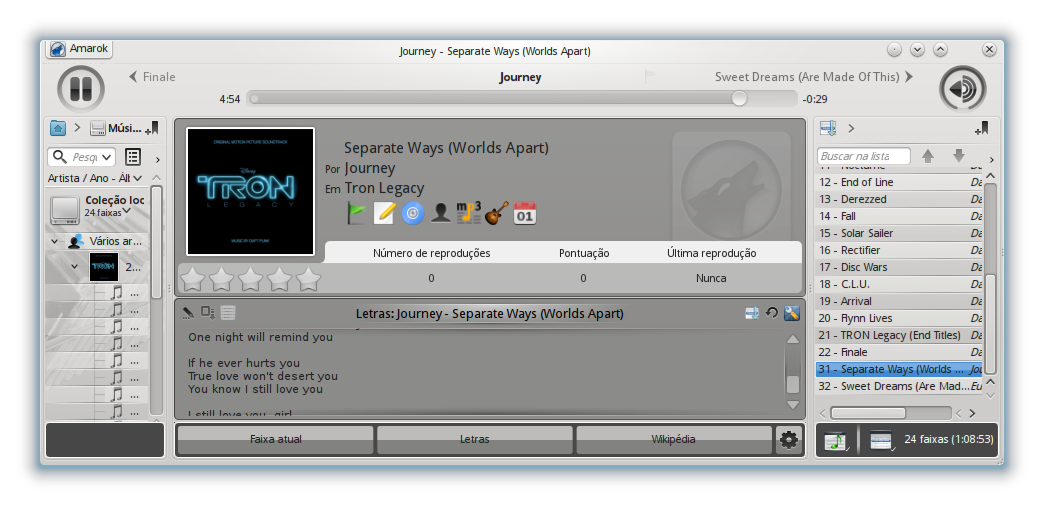Image resolution: width=1044 pixels, height=505 pixels.
Task: Open playlist queue layout icon in footer
Action: click(881, 440)
